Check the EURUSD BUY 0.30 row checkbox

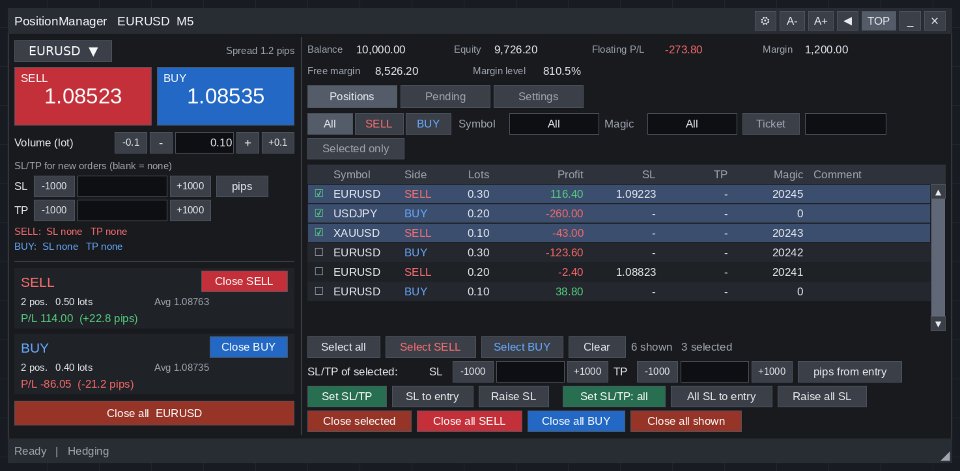[x=319, y=252]
